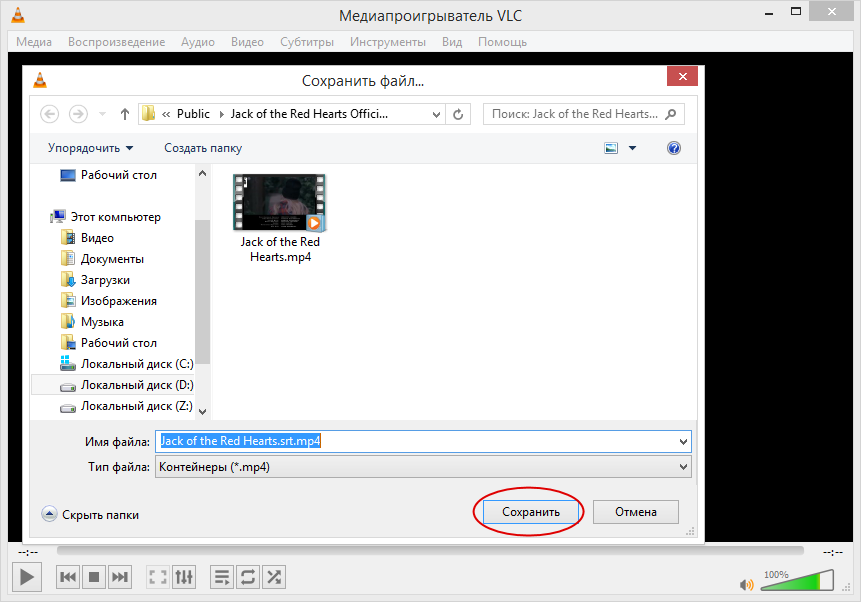The image size is (861, 602).
Task: Go up one folder level
Action: click(124, 114)
